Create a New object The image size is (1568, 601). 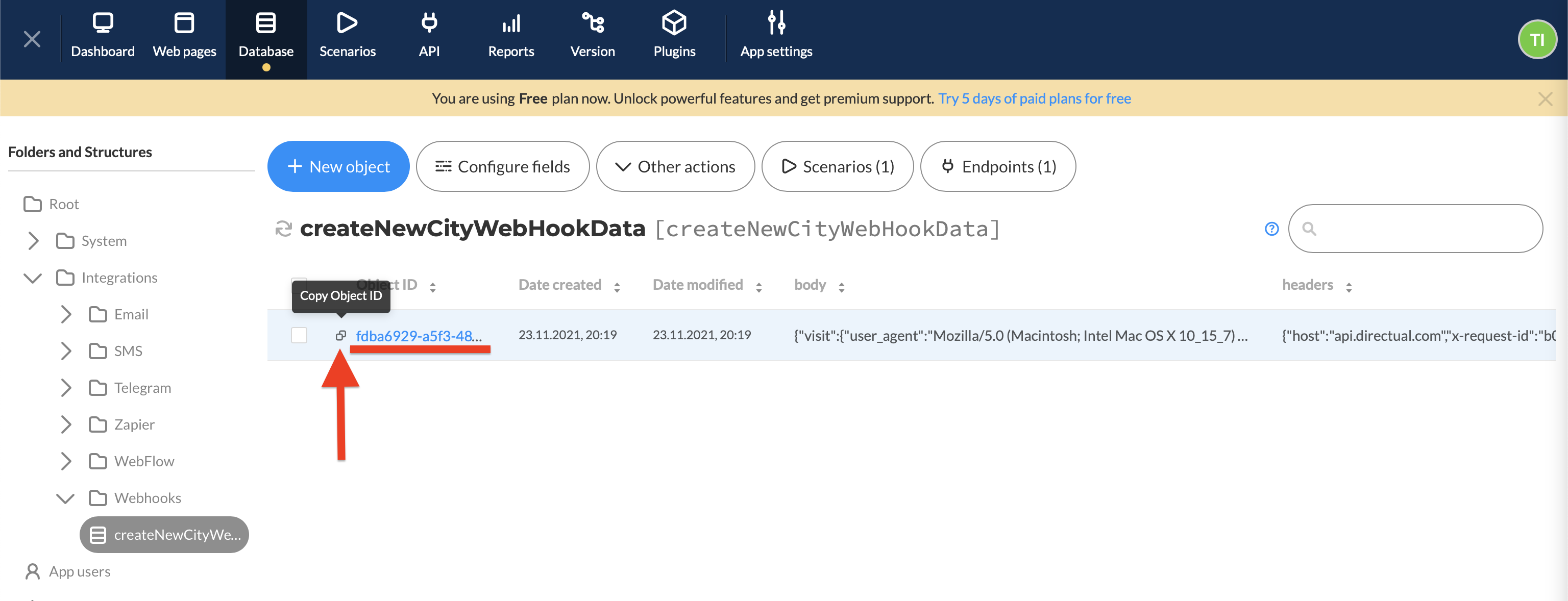[338, 167]
